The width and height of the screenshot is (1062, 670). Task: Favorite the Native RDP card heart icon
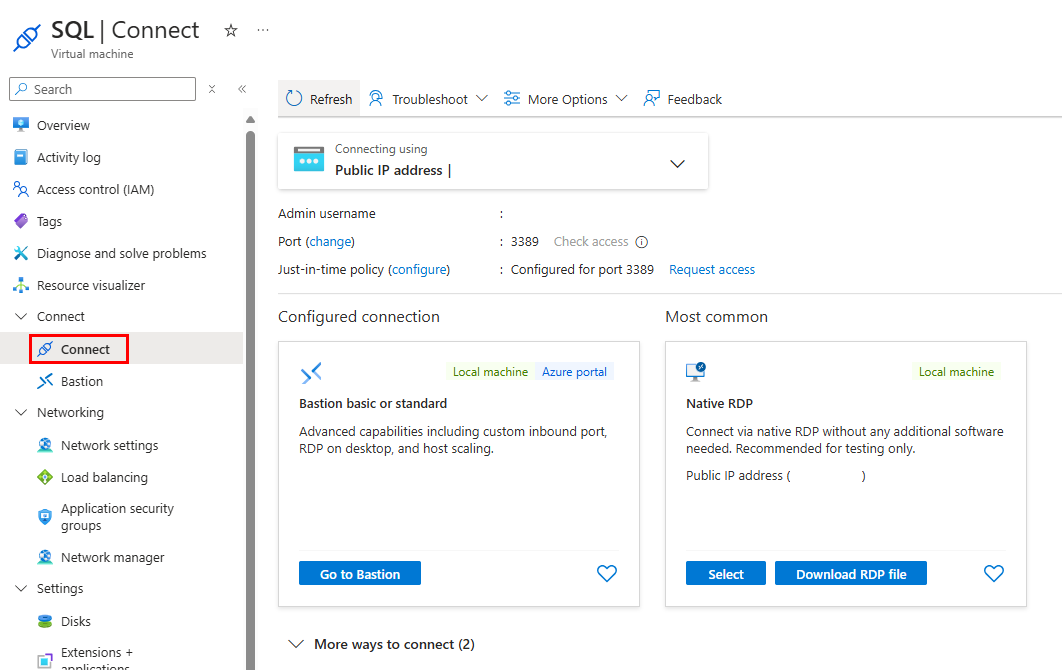993,573
